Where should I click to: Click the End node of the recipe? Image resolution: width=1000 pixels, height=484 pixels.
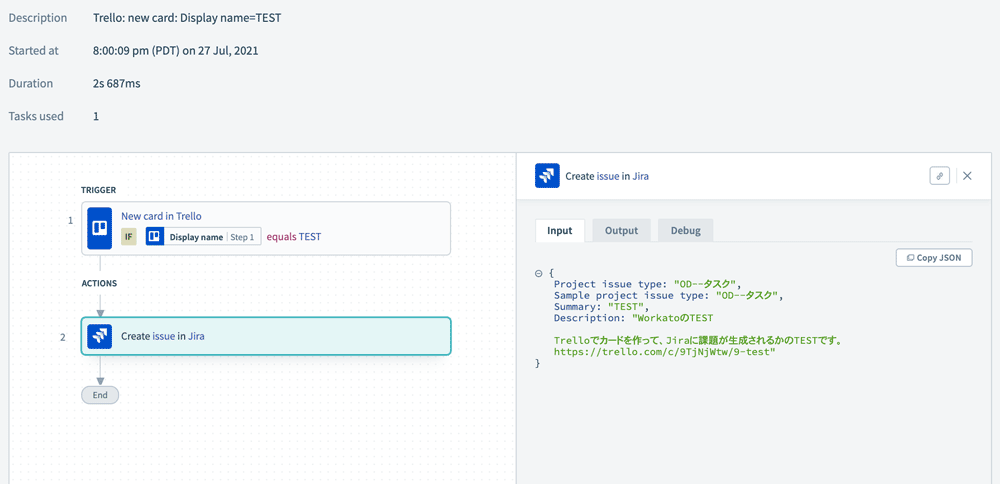coord(100,395)
